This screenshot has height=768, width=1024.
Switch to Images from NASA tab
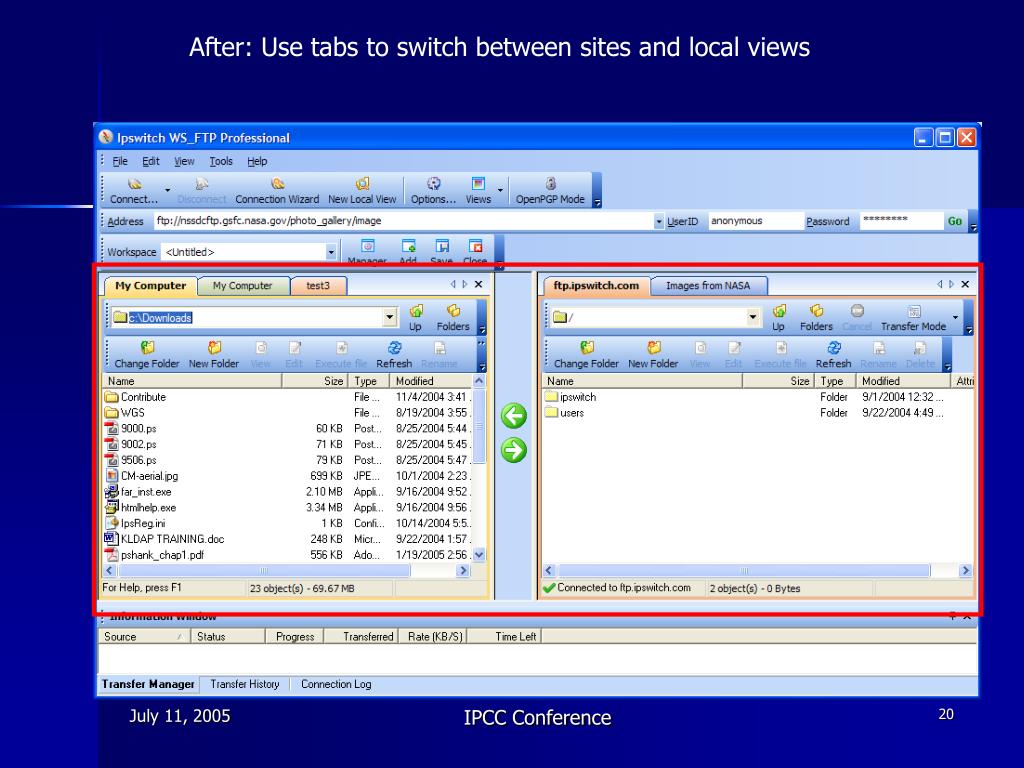tap(708, 286)
